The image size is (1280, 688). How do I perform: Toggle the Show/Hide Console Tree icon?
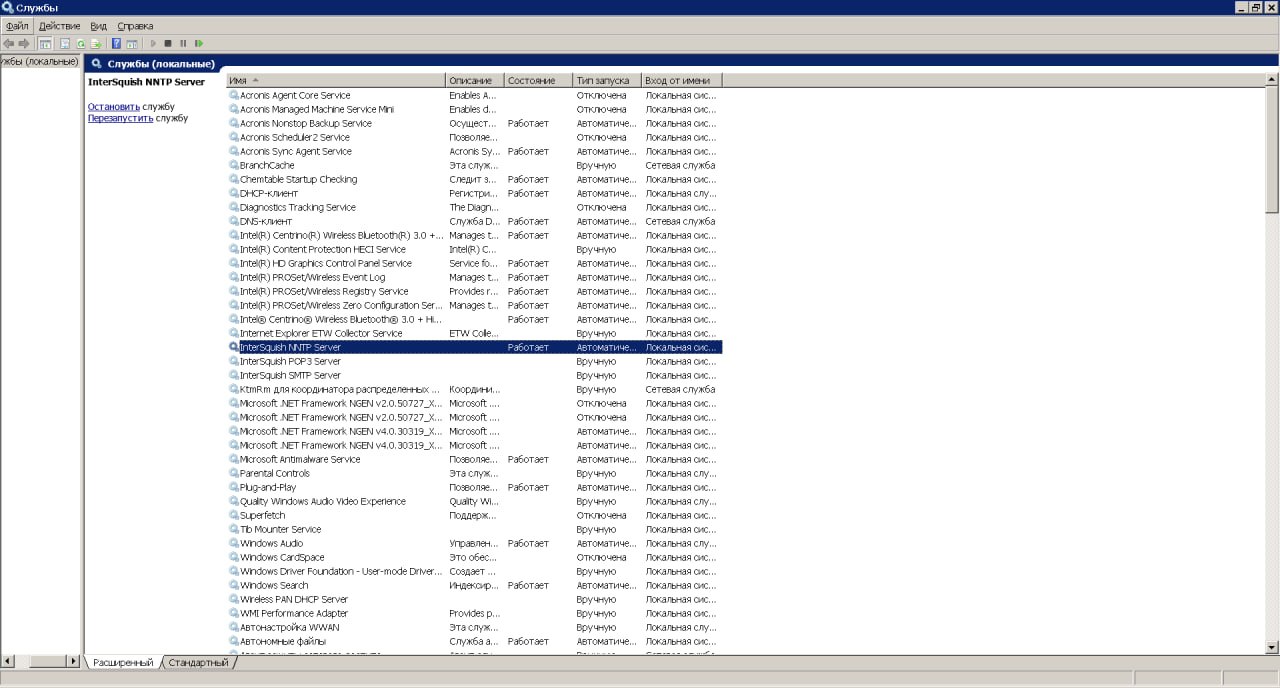click(x=45, y=44)
